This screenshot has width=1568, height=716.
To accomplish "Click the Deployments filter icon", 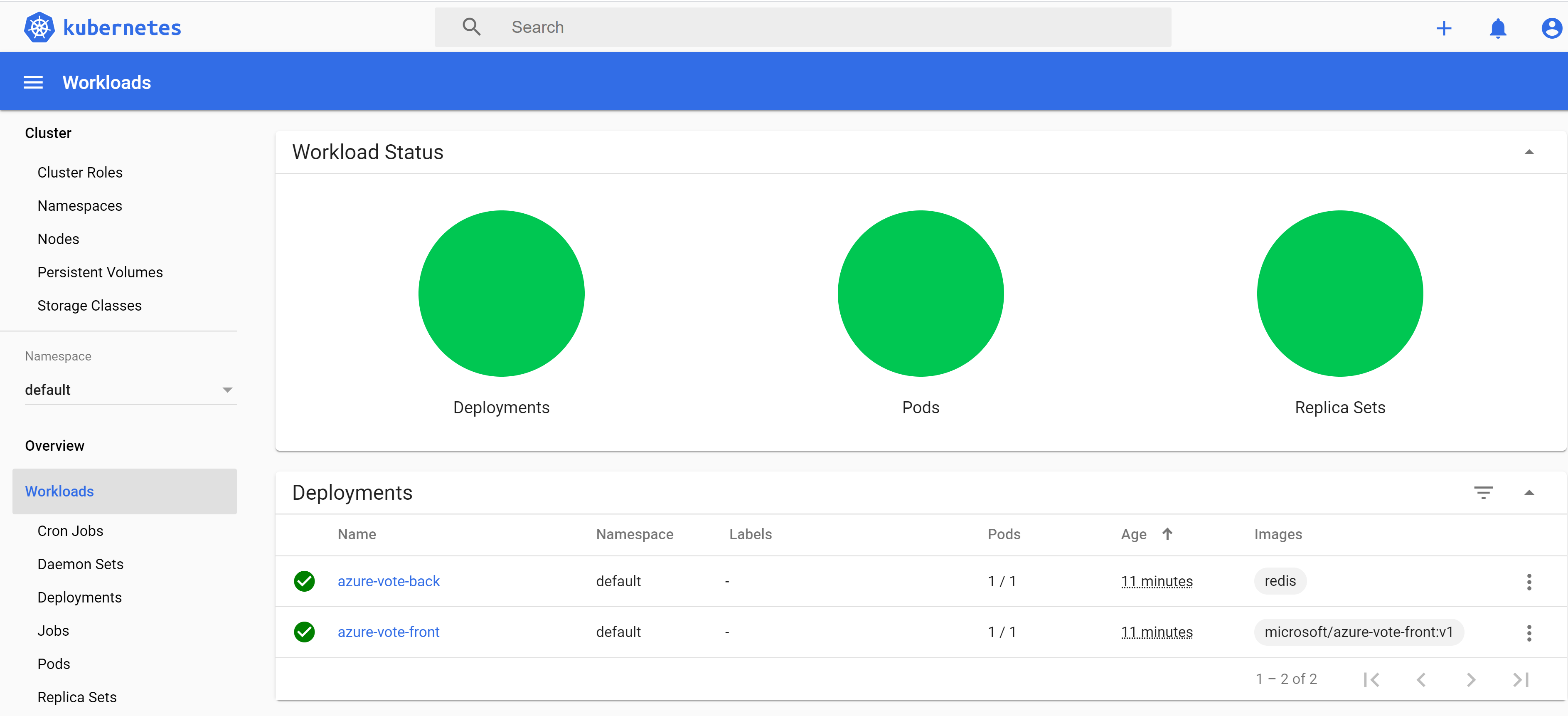I will pyautogui.click(x=1483, y=493).
